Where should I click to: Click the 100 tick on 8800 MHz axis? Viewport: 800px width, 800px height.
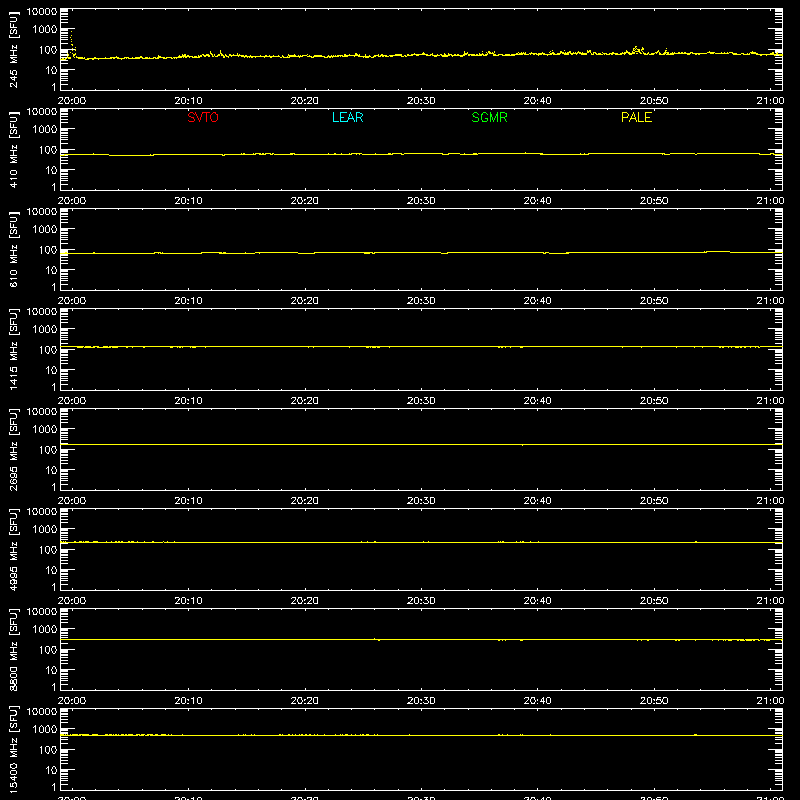coord(48,650)
